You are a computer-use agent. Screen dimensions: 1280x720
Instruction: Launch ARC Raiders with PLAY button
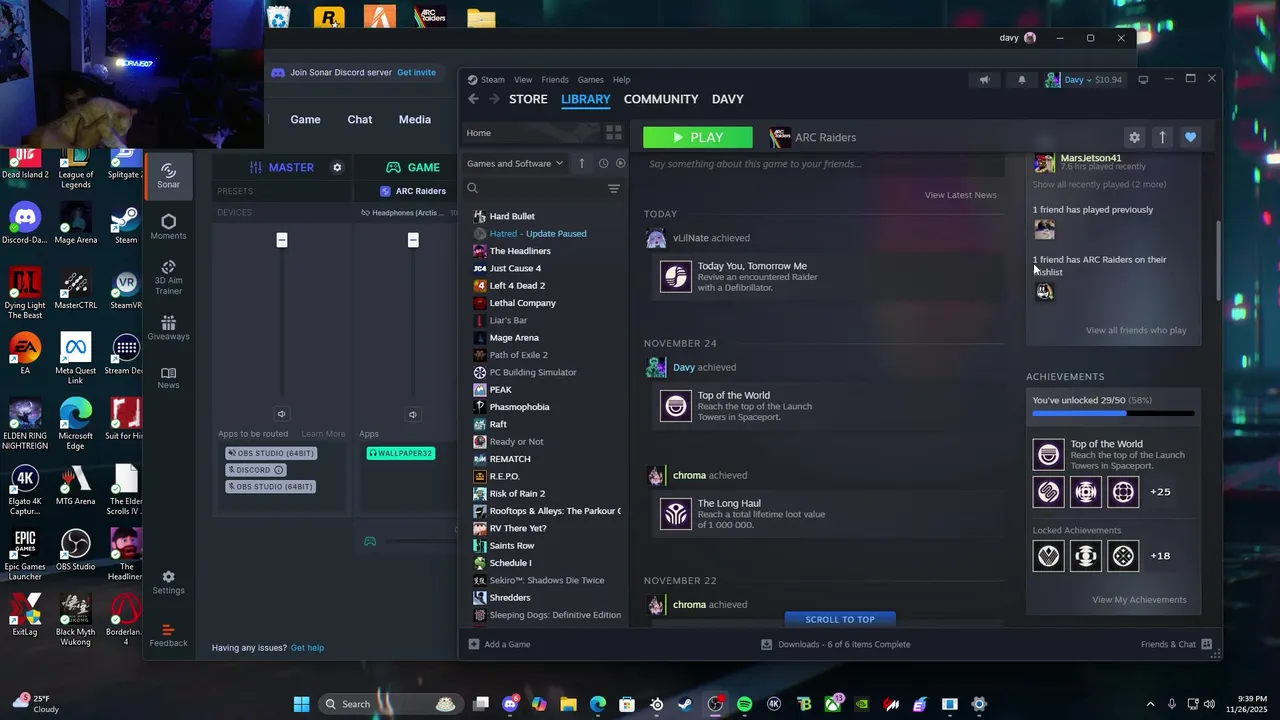pos(698,137)
